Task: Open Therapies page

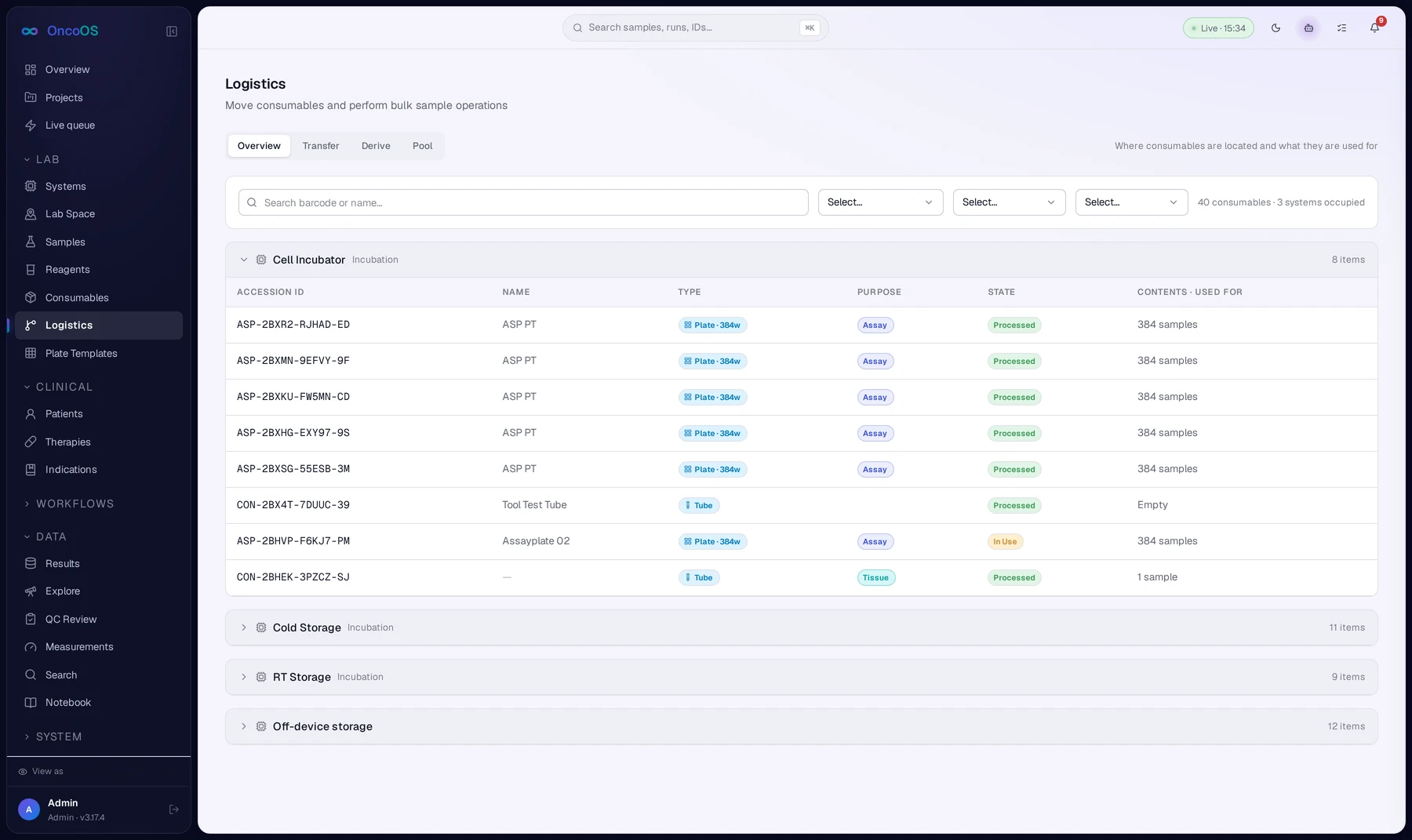Action: [x=99, y=442]
